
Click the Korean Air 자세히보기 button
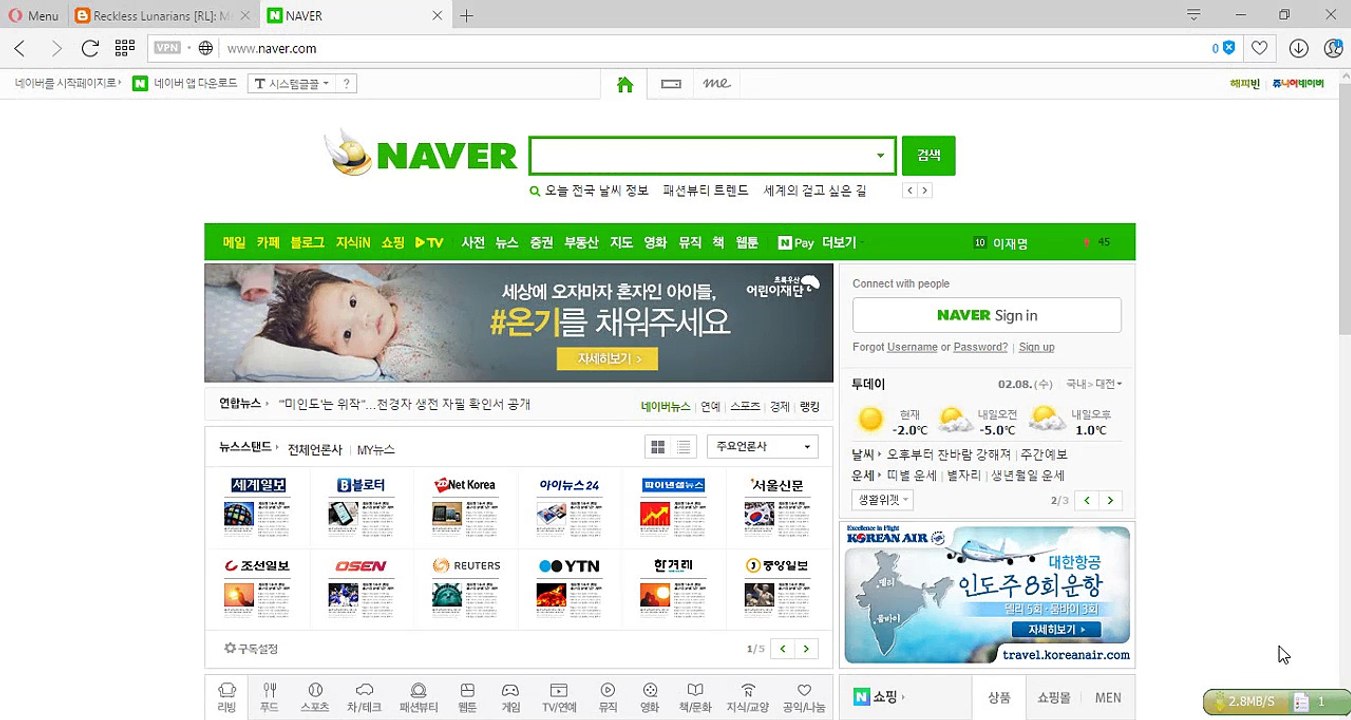1056,630
